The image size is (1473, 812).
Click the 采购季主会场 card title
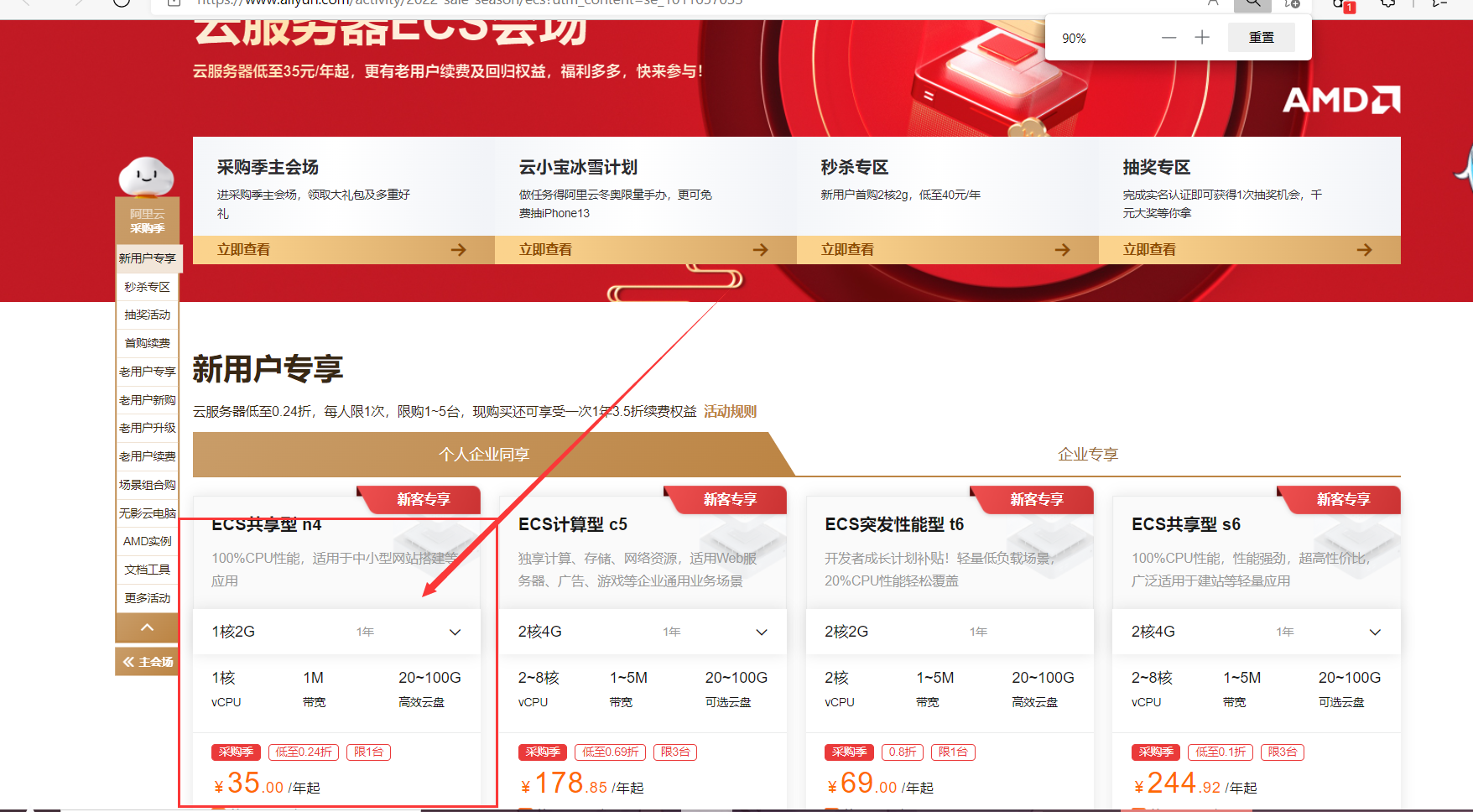pos(268,167)
